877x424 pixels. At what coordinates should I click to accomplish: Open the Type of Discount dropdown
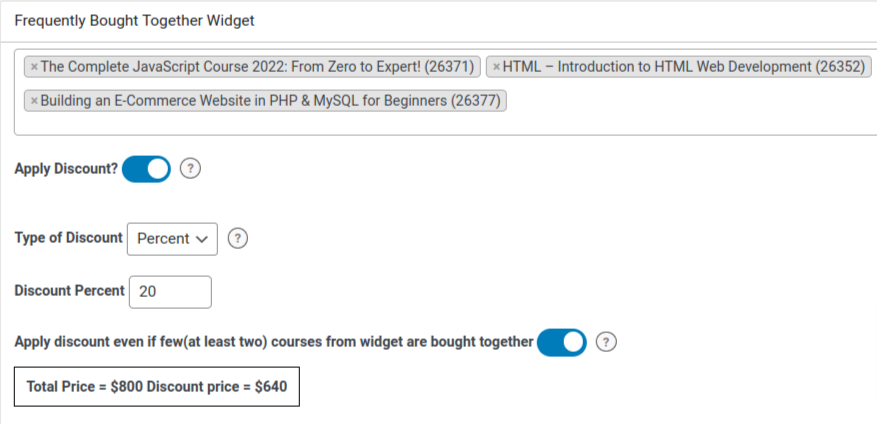click(172, 238)
